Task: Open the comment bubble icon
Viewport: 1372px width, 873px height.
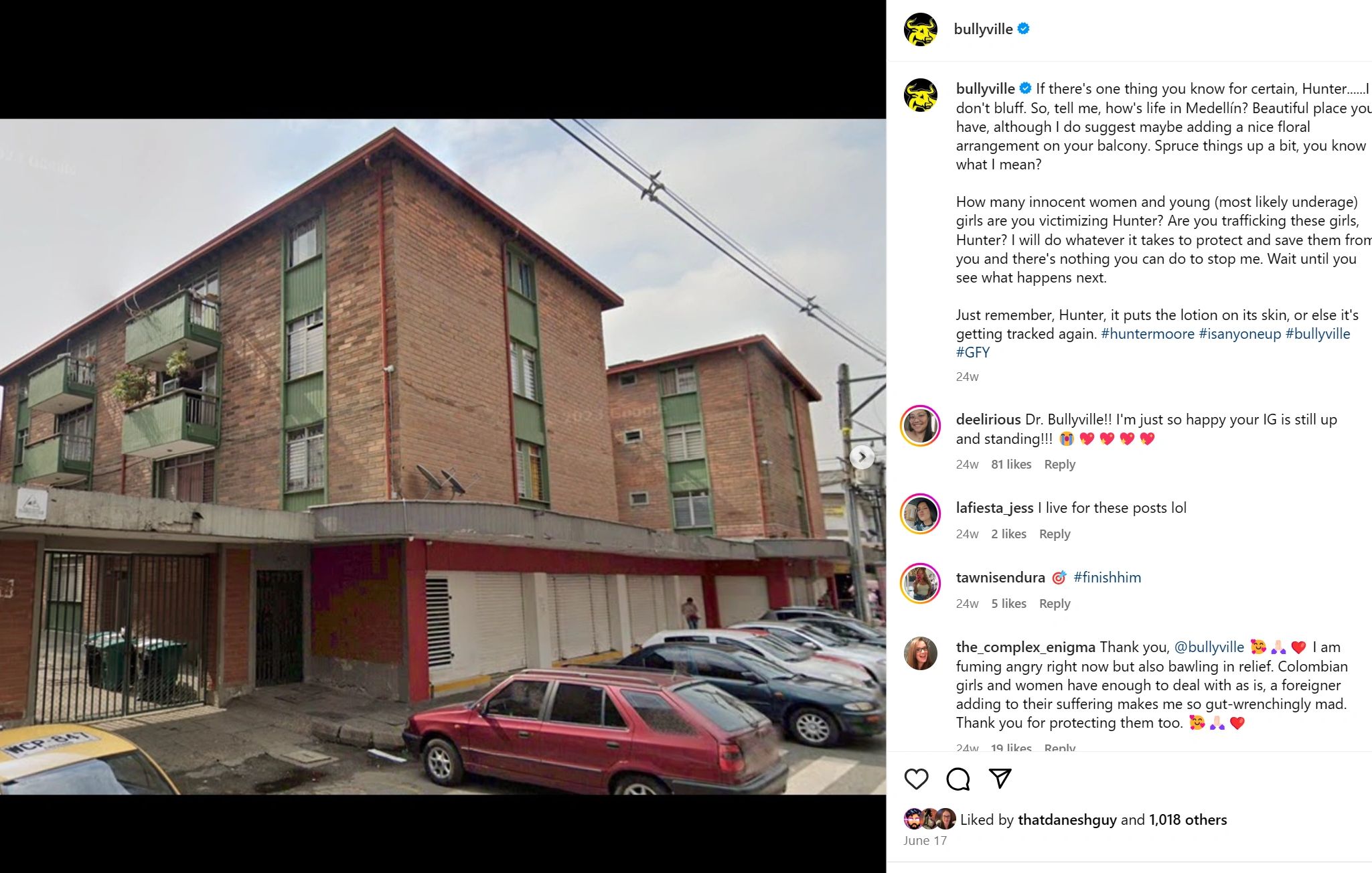Action: click(x=958, y=779)
